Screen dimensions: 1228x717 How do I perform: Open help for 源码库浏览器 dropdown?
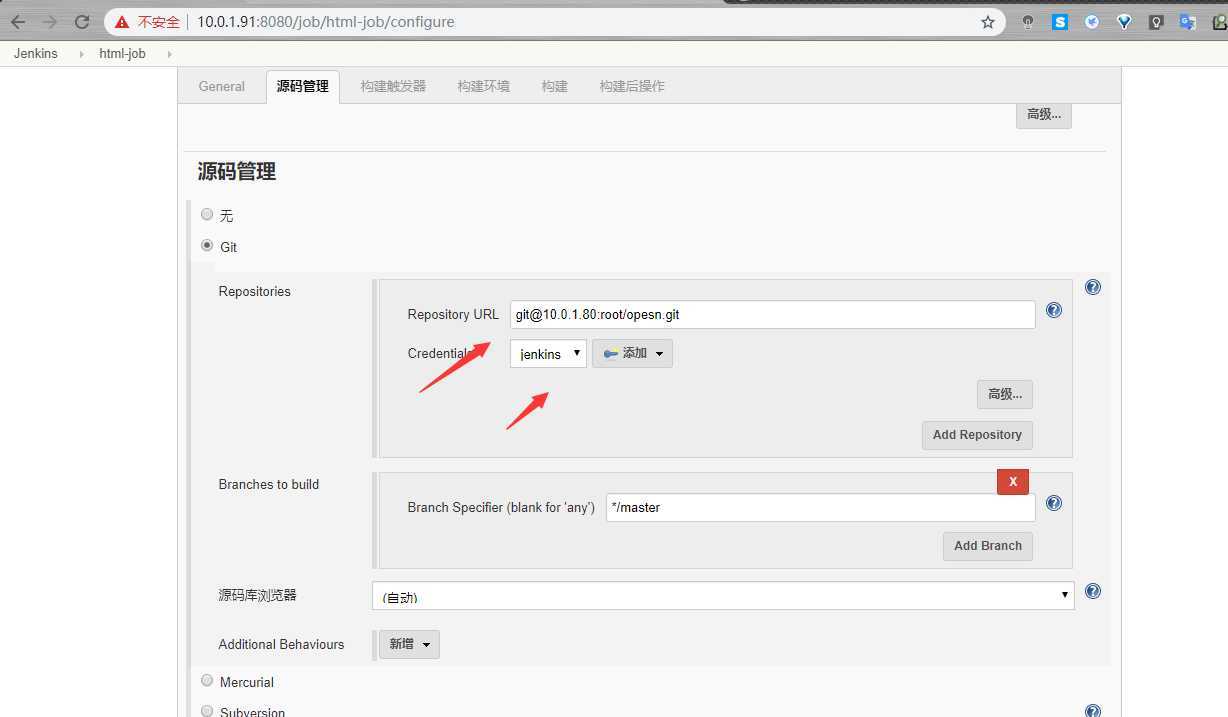tap(1093, 591)
